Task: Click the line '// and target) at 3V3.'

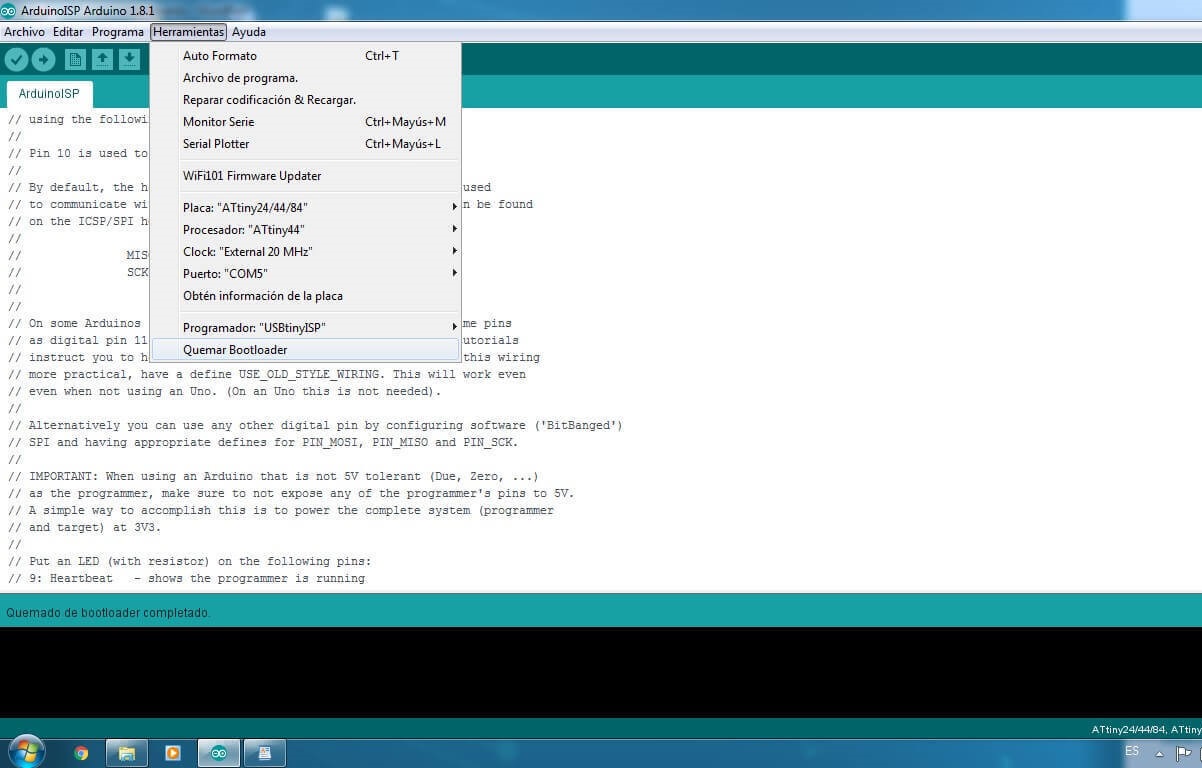Action: (x=85, y=528)
